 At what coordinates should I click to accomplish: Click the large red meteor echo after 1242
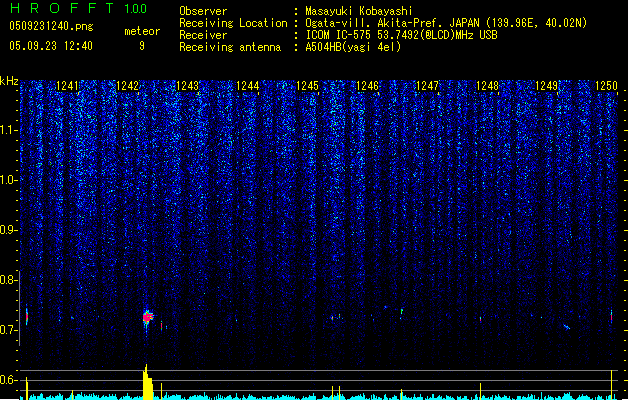click(148, 317)
